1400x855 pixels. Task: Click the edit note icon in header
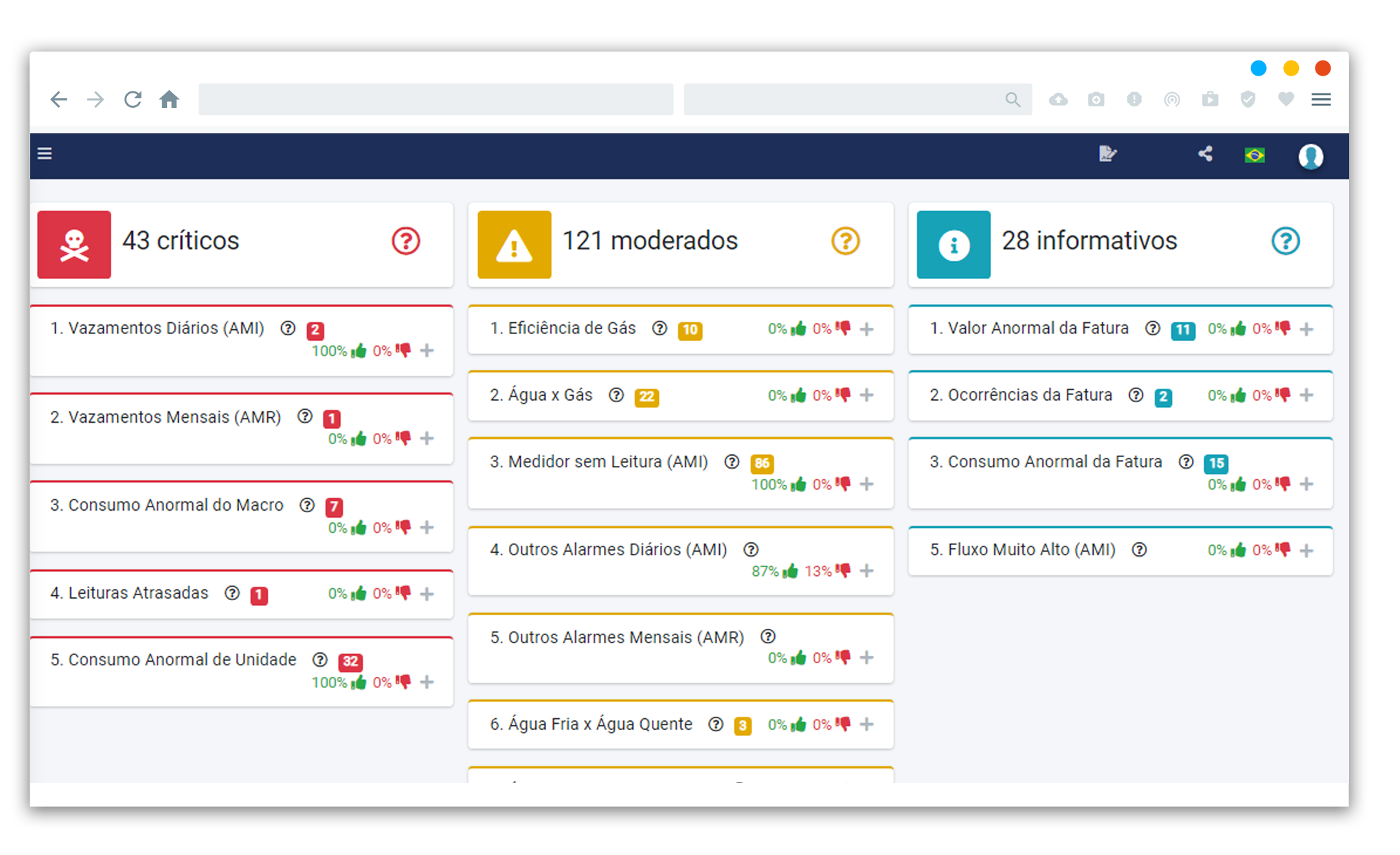(1107, 154)
